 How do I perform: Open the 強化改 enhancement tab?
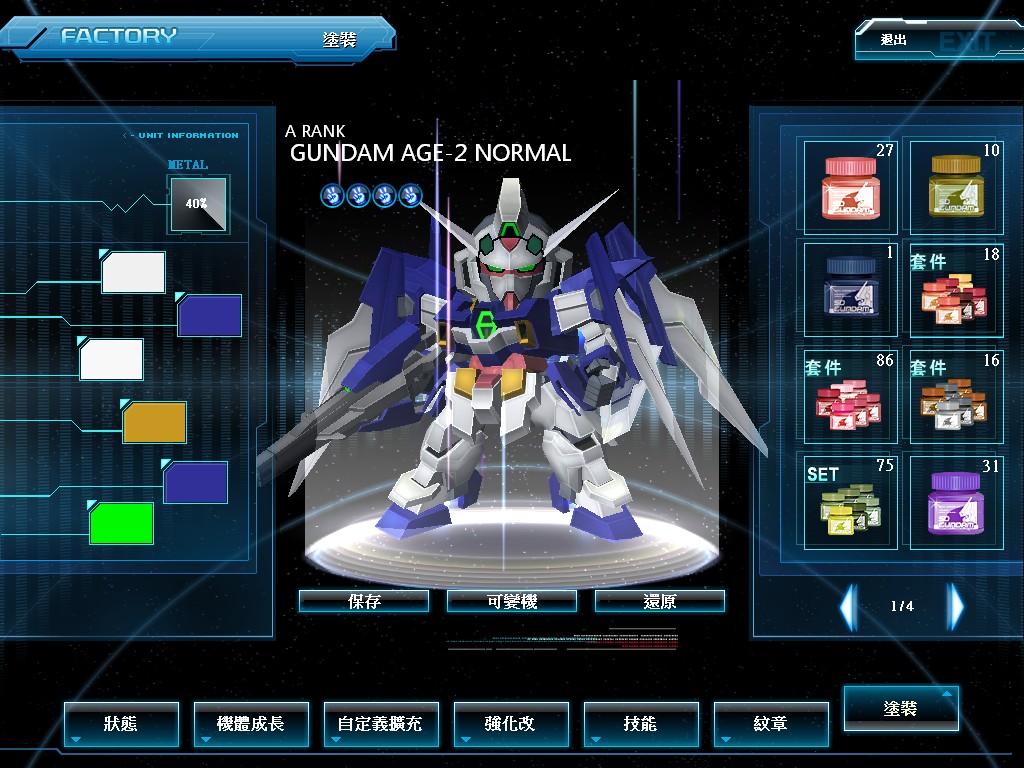tap(511, 724)
